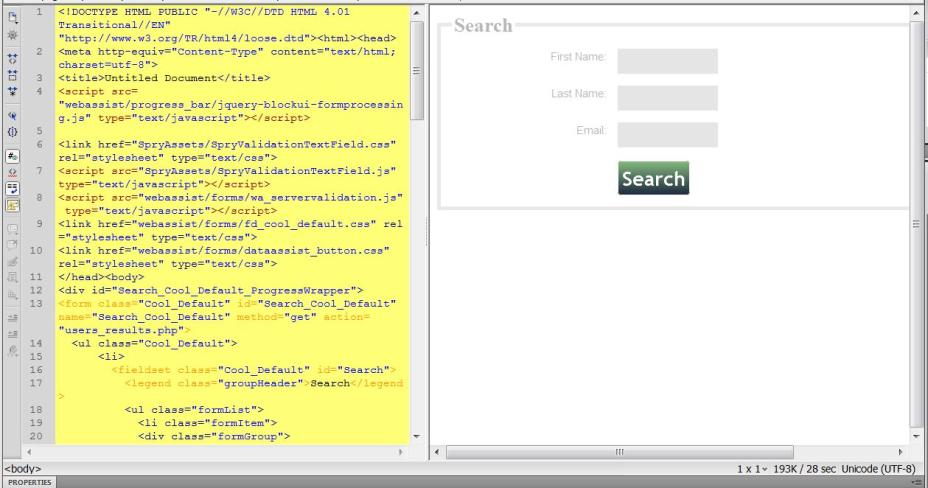The image size is (928, 488).
Task: Toggle Word Wrap icon
Action: 12,189
